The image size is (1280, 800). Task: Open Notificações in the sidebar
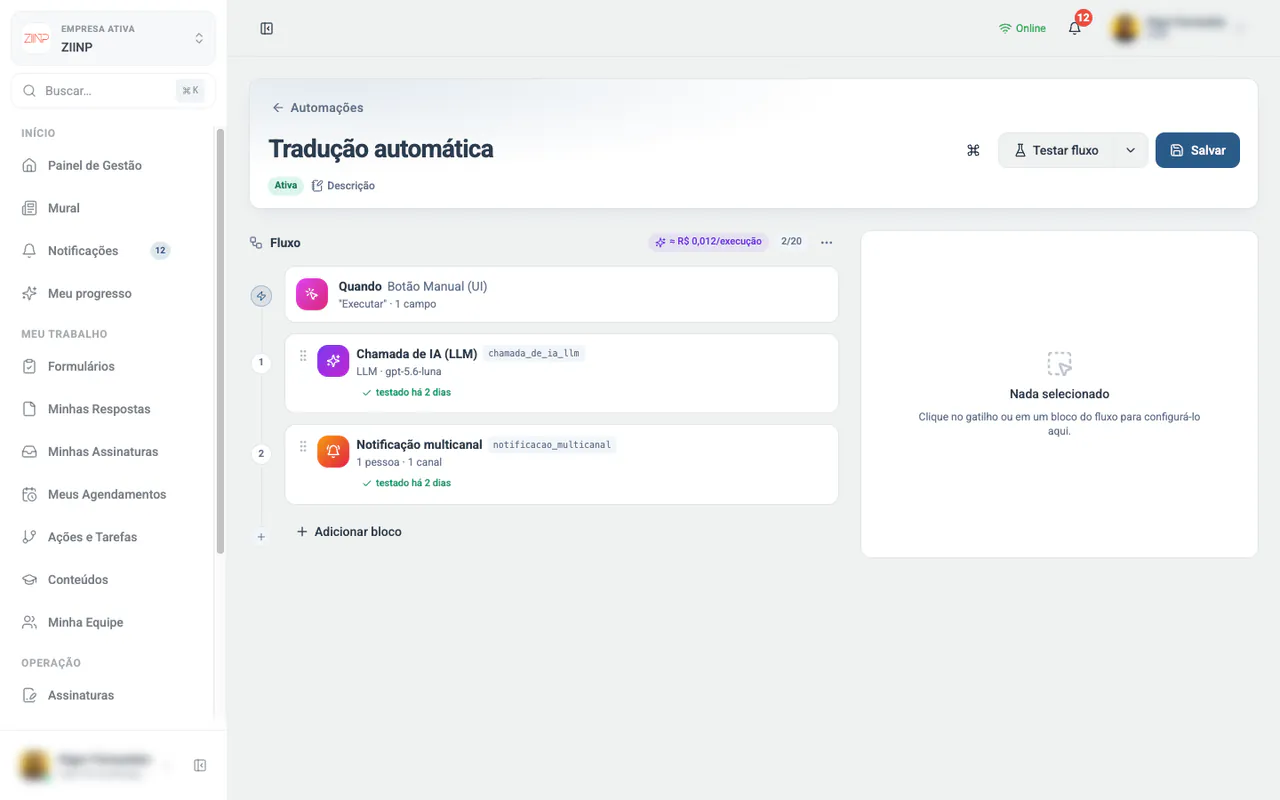(113, 251)
